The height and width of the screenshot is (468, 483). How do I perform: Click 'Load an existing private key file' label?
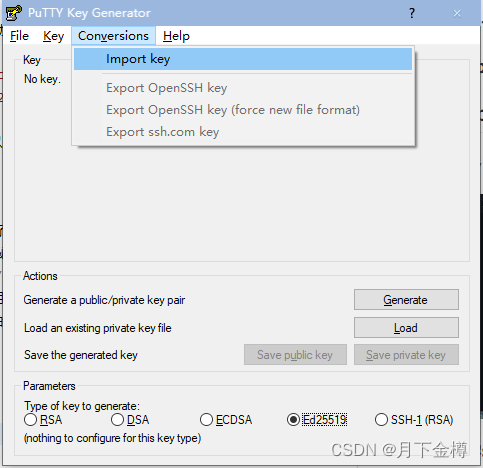click(x=98, y=328)
